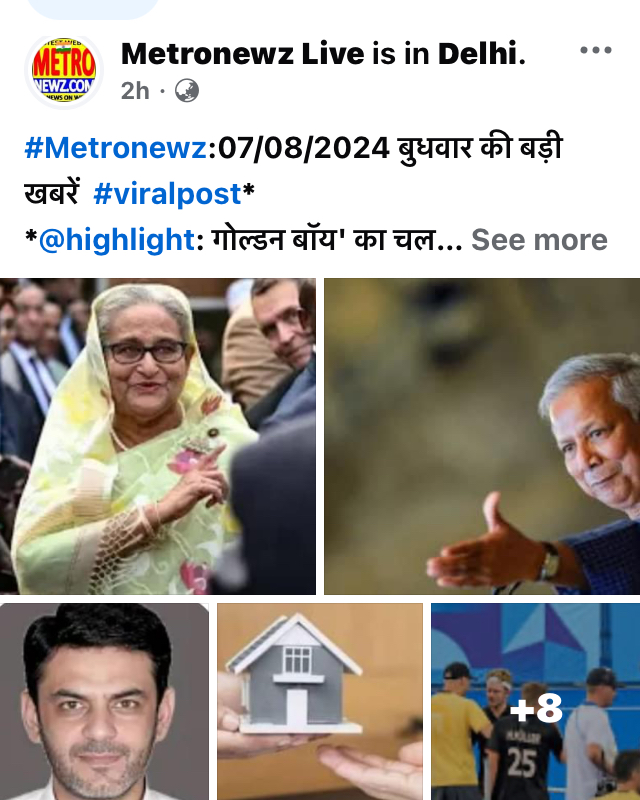The image size is (640, 800).
Task: Open portrait photo of dark-haired bearded man
Action: tap(104, 702)
